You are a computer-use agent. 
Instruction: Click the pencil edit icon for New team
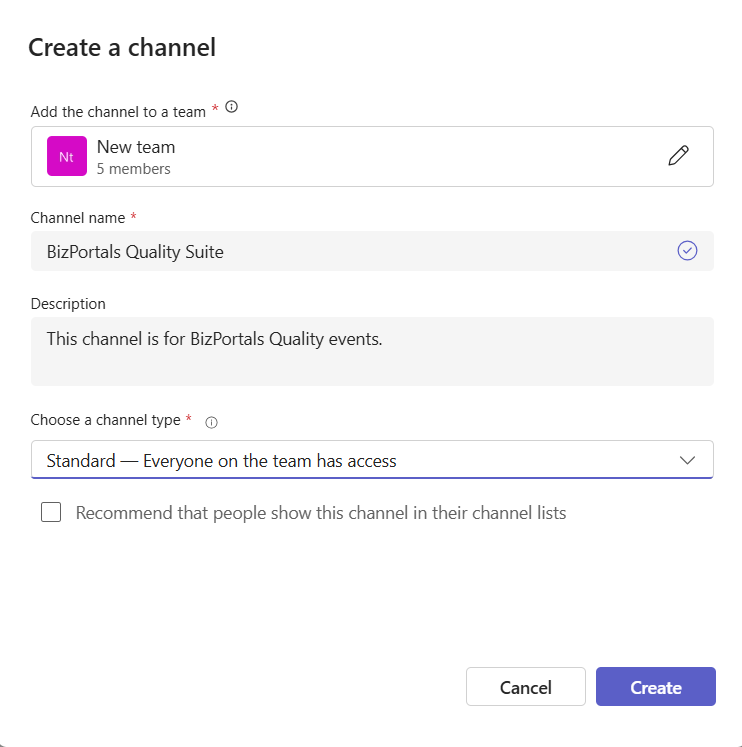coord(678,156)
